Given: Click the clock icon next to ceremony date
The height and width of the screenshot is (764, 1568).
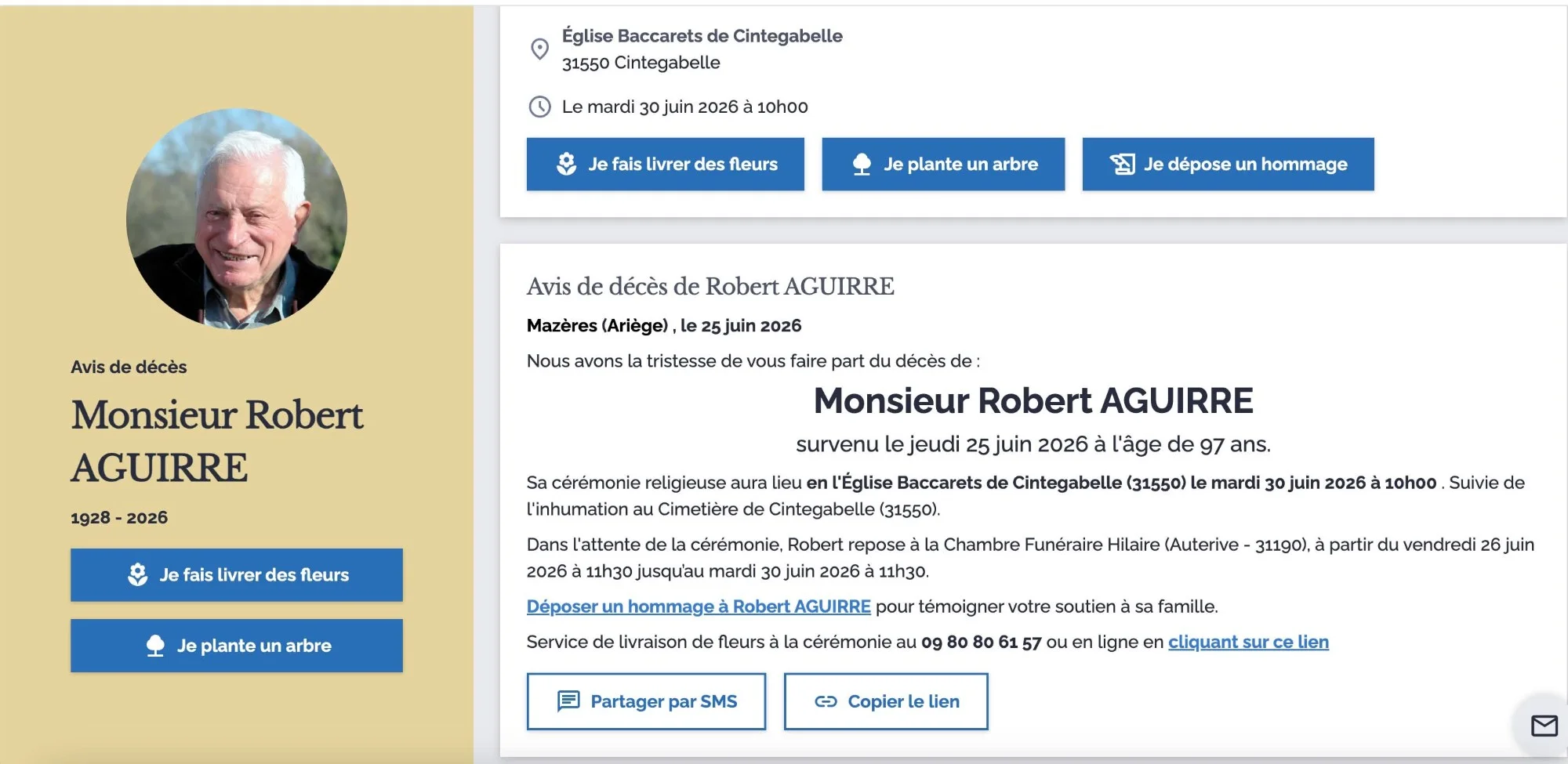Looking at the screenshot, I should click(539, 107).
